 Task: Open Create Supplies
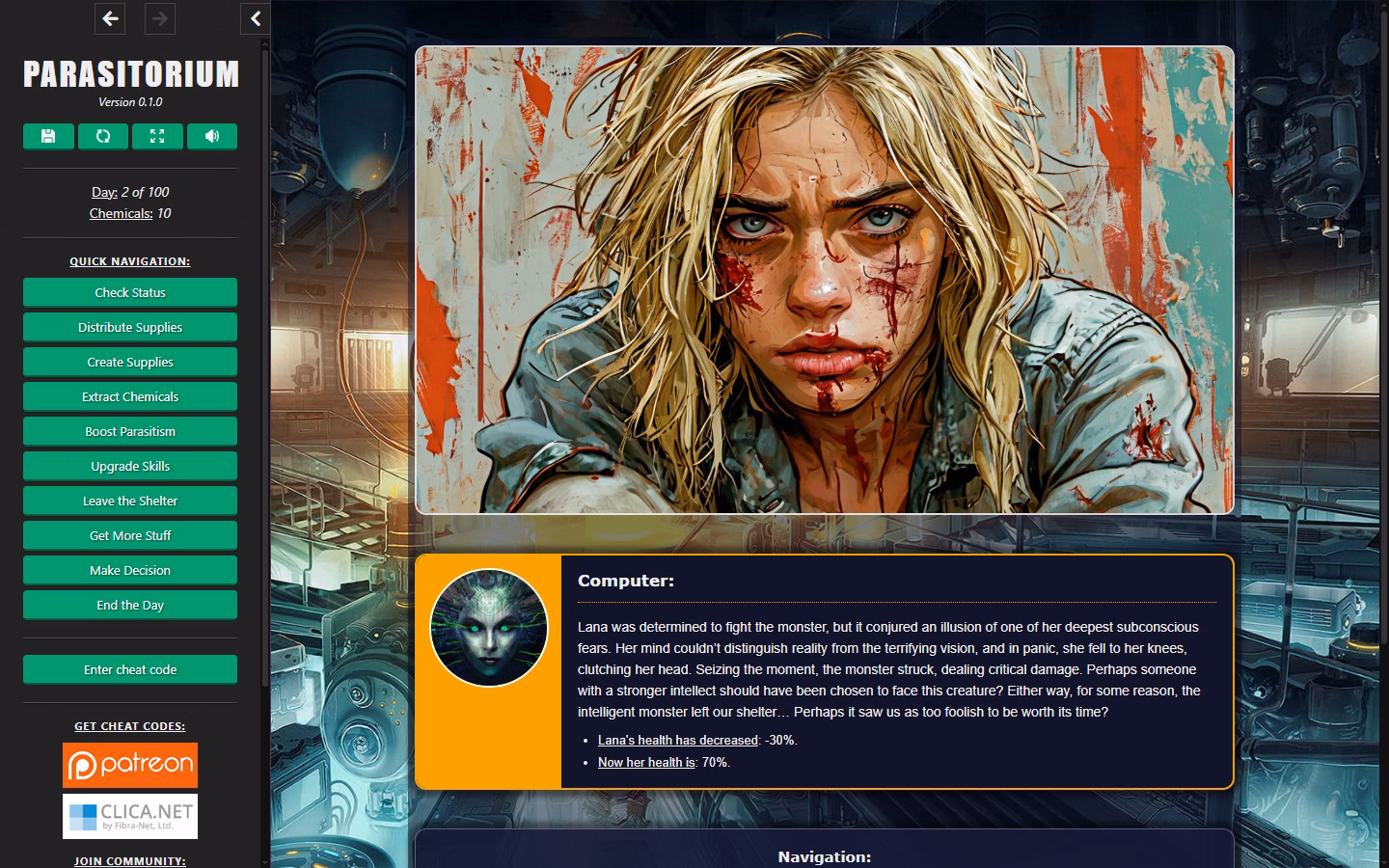pyautogui.click(x=130, y=362)
